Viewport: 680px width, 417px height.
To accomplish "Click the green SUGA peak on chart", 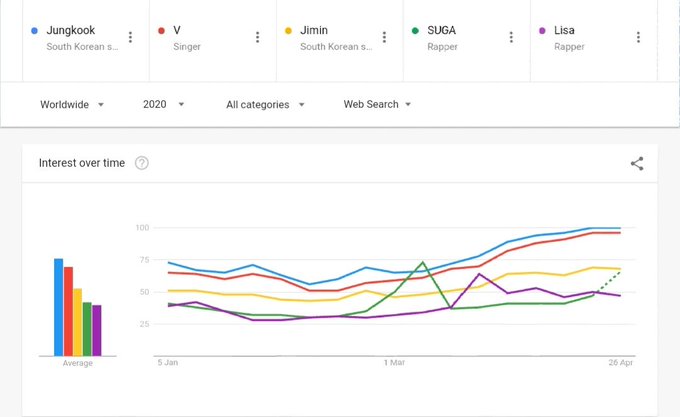I will (423, 263).
